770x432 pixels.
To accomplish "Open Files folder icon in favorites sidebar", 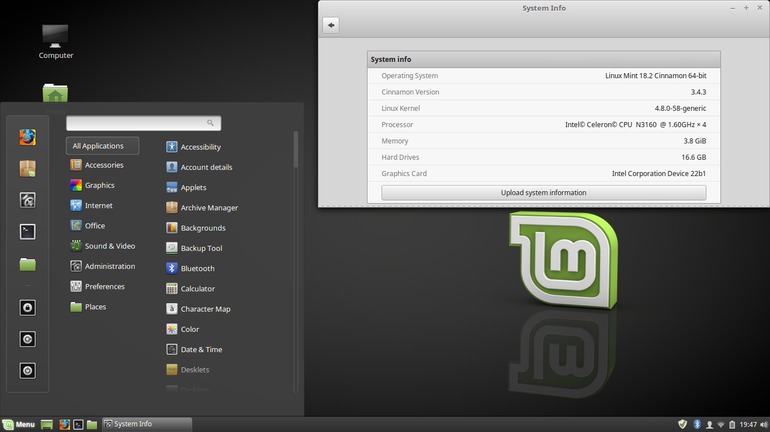I will (28, 264).
